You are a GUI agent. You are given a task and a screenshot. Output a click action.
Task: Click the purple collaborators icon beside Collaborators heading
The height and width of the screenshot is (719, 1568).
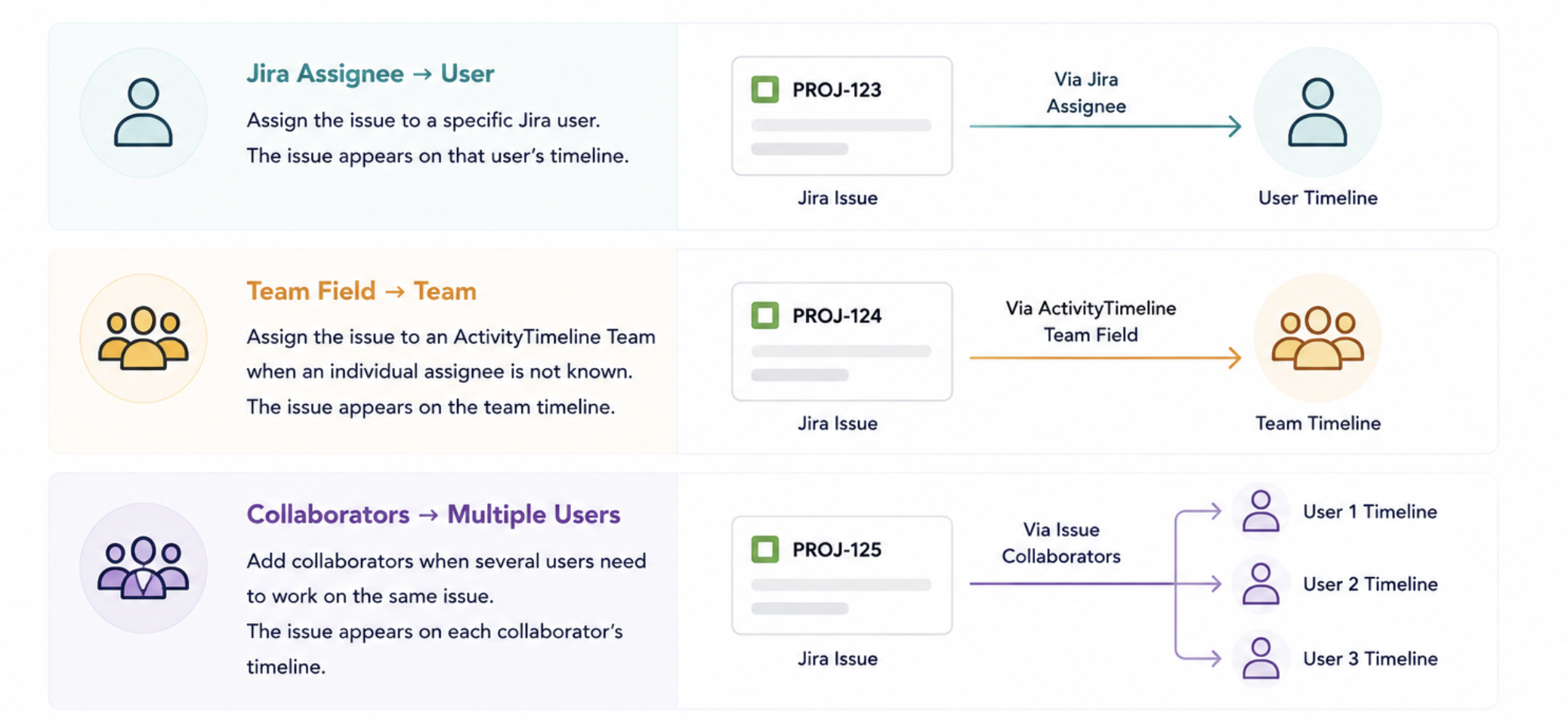pyautogui.click(x=143, y=567)
